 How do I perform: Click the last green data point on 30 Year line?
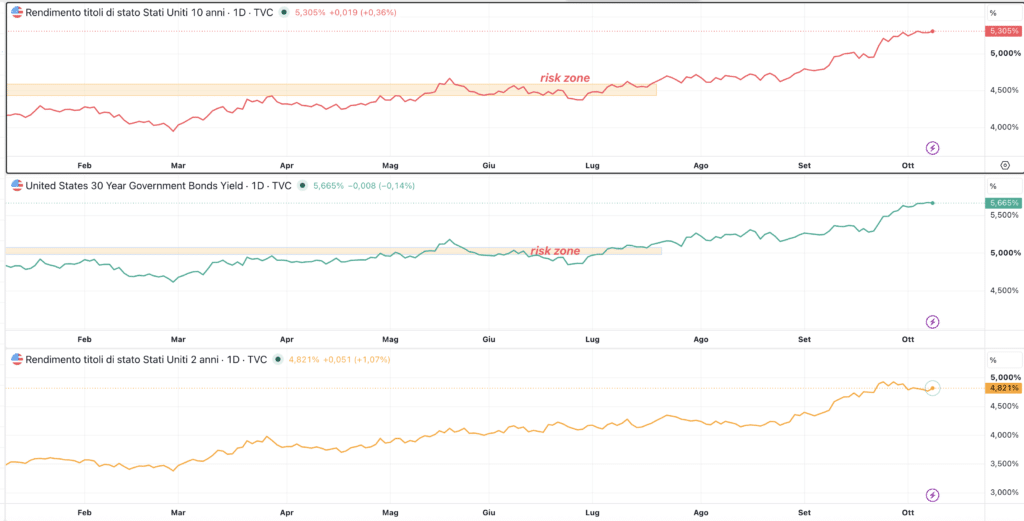click(933, 203)
